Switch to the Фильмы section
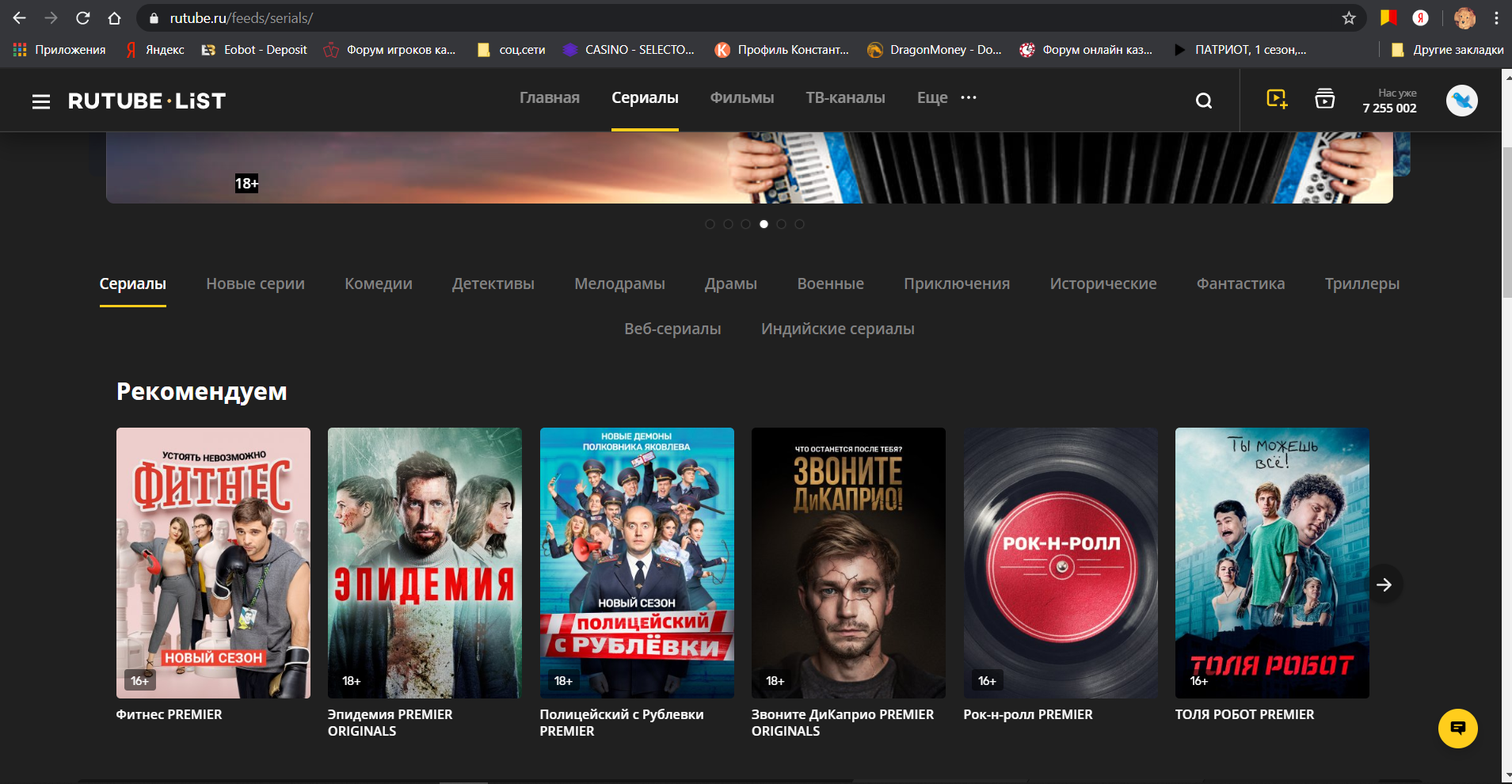 tap(742, 97)
